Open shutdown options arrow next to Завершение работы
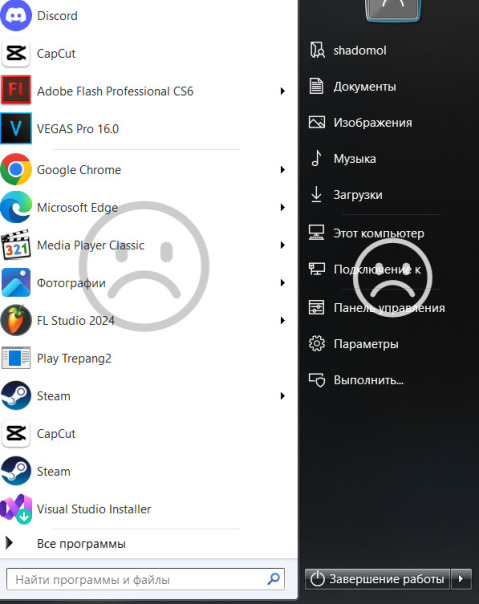This screenshot has width=479, height=604. [461, 579]
